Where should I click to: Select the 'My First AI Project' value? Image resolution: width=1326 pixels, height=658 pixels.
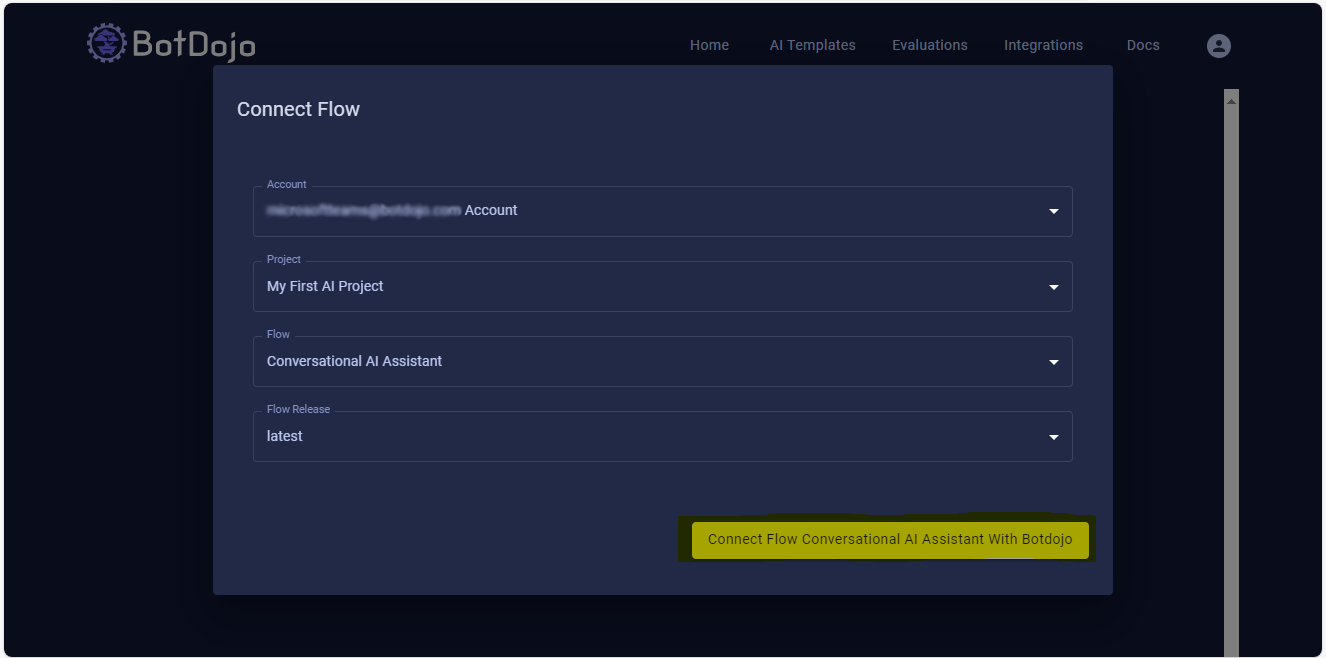tap(325, 286)
